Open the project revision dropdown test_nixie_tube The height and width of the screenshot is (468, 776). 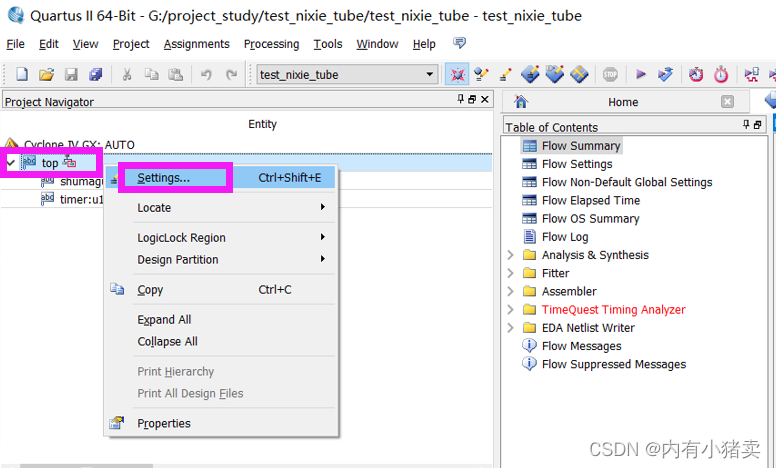pyautogui.click(x=347, y=75)
